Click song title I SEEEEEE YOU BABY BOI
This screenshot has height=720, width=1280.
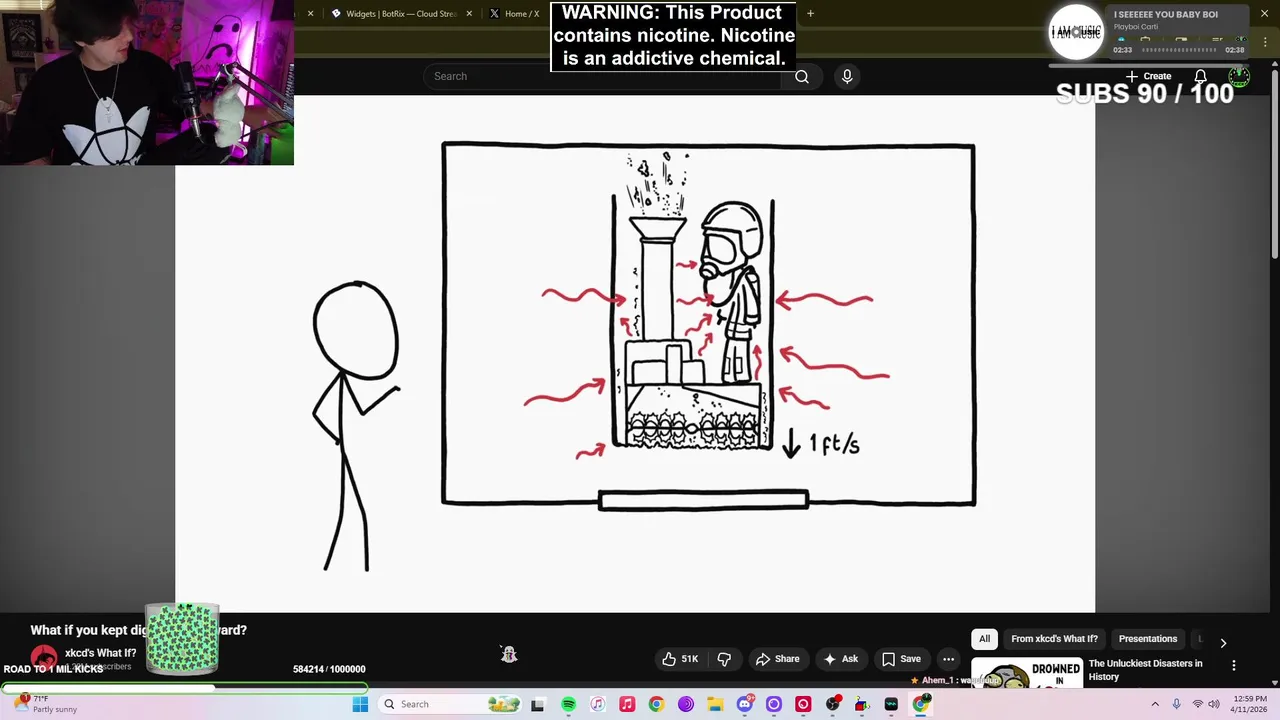pos(1166,15)
